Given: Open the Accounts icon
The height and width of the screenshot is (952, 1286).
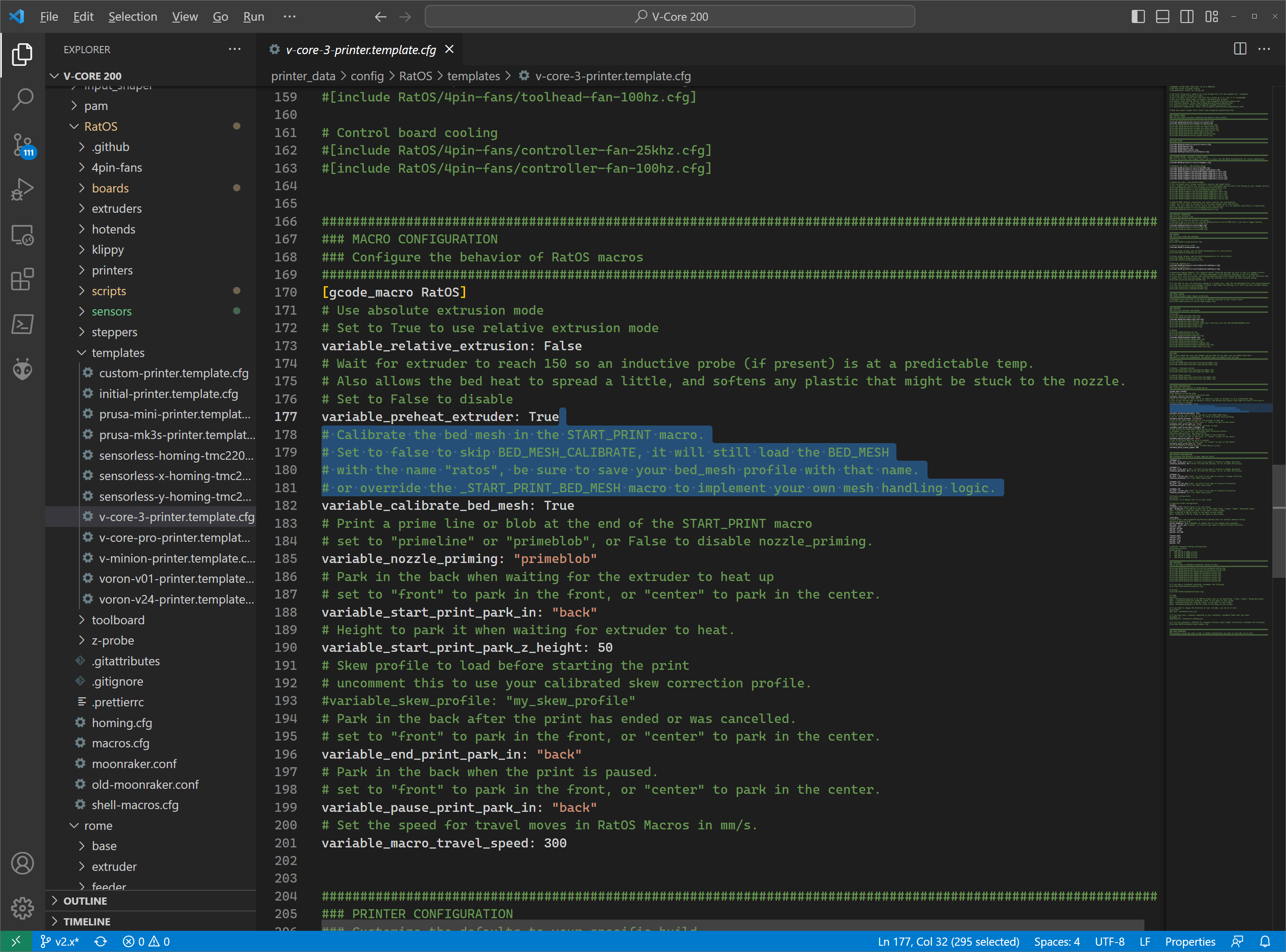Looking at the screenshot, I should pyautogui.click(x=22, y=863).
